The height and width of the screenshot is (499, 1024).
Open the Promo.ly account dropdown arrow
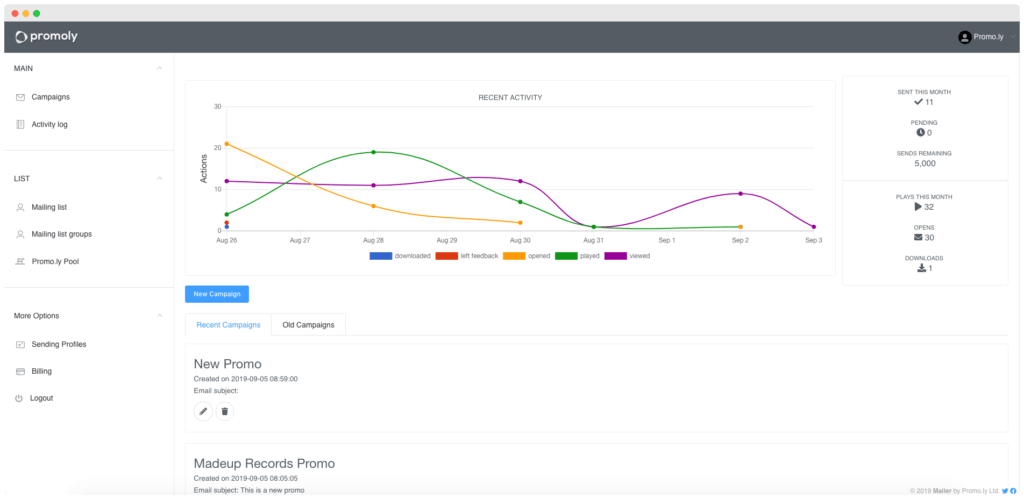tap(1012, 37)
